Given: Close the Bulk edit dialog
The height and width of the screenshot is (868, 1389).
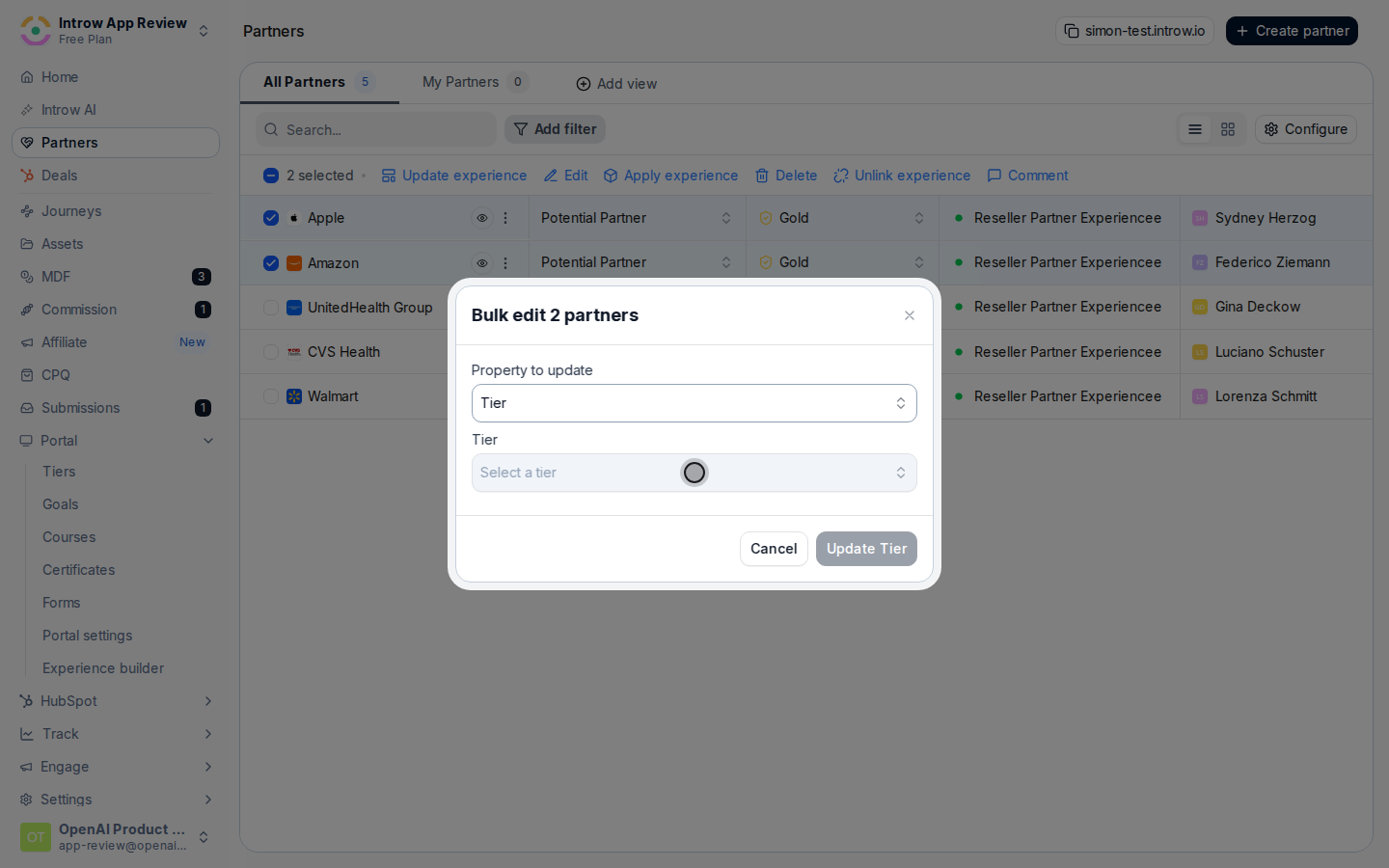Looking at the screenshot, I should pos(910,315).
